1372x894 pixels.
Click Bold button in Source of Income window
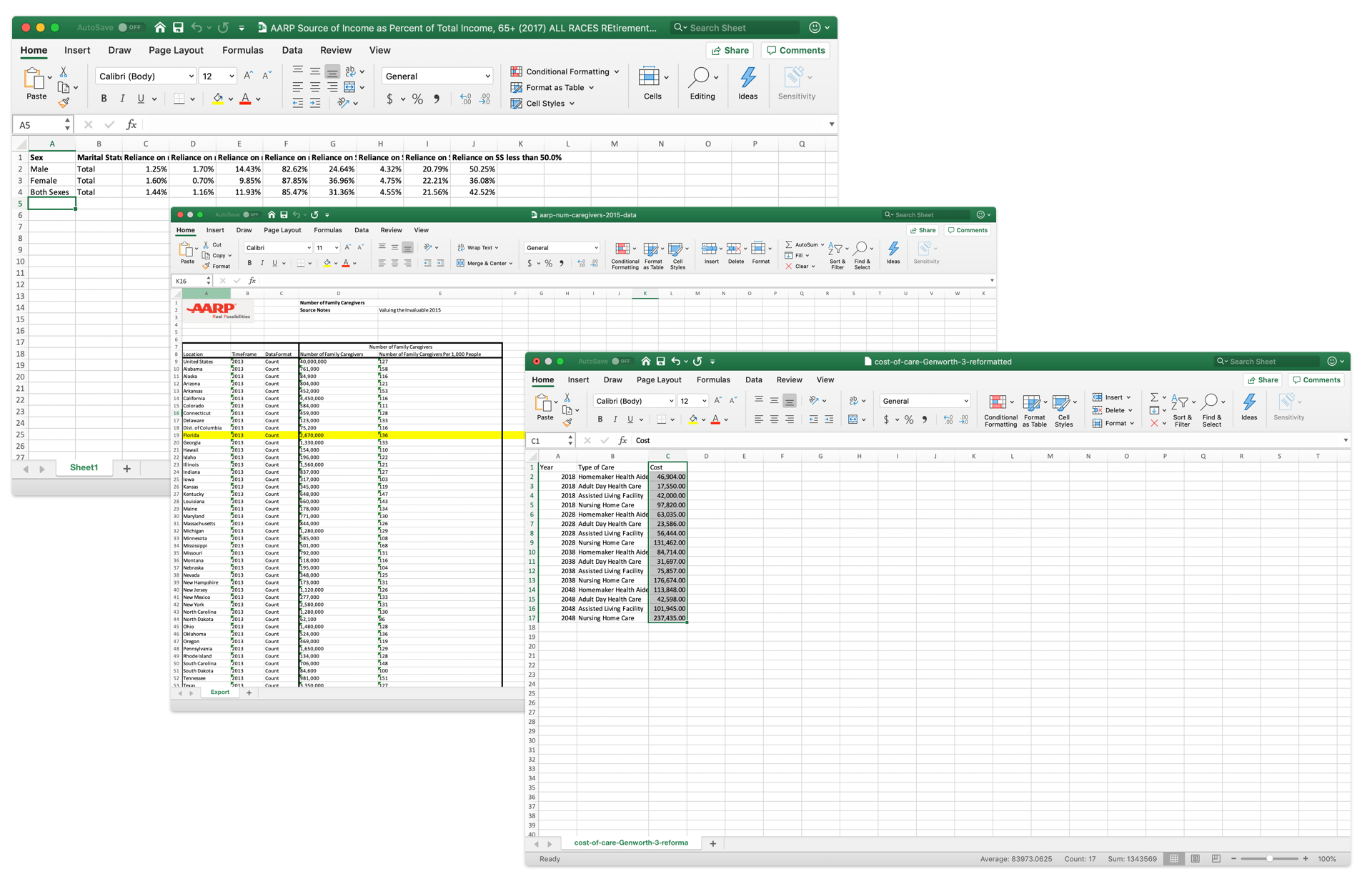[104, 99]
